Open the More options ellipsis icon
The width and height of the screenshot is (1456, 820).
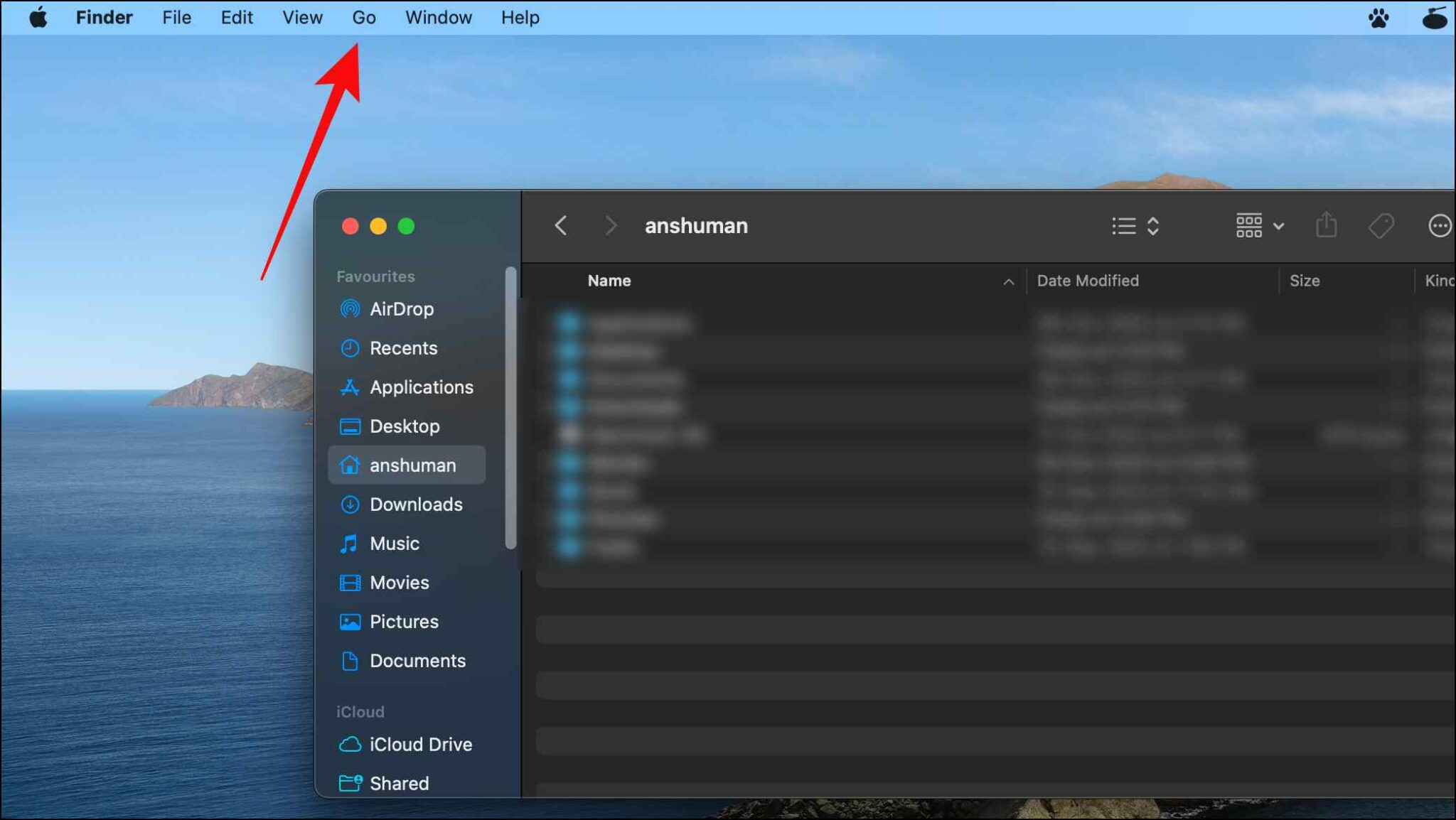coord(1440,225)
